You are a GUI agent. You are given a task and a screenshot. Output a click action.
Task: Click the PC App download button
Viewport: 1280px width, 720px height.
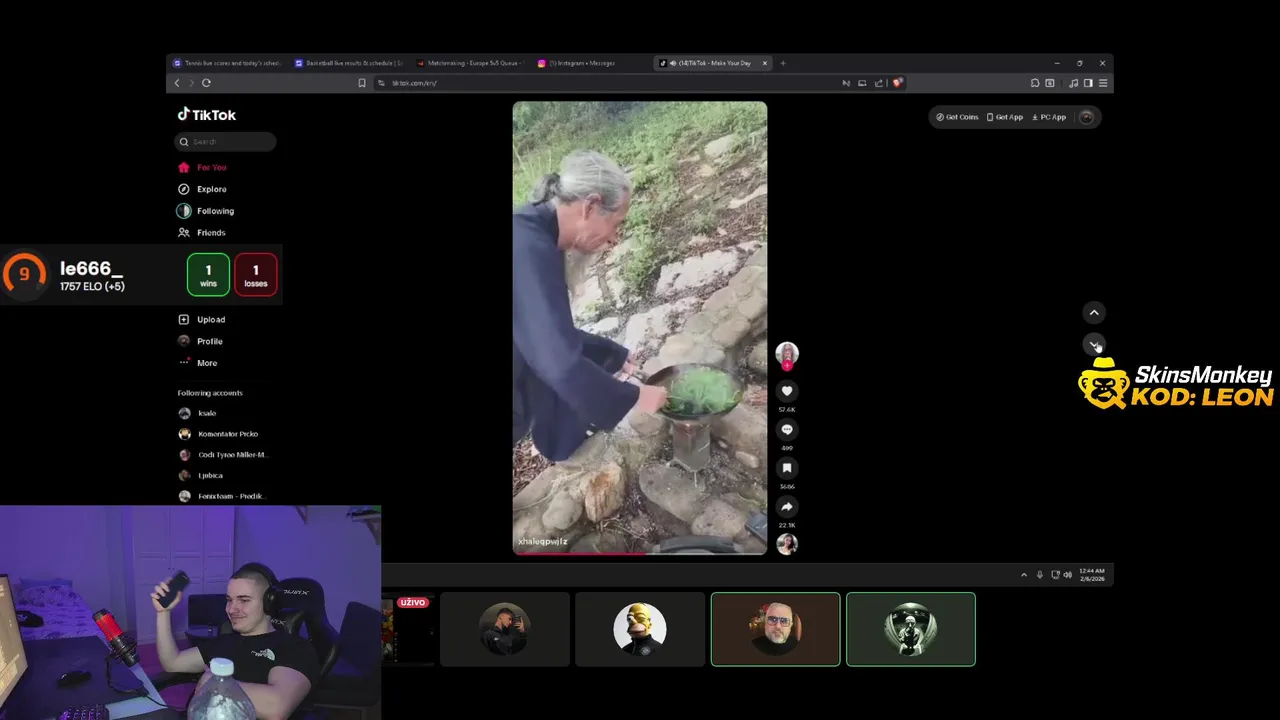(1049, 117)
